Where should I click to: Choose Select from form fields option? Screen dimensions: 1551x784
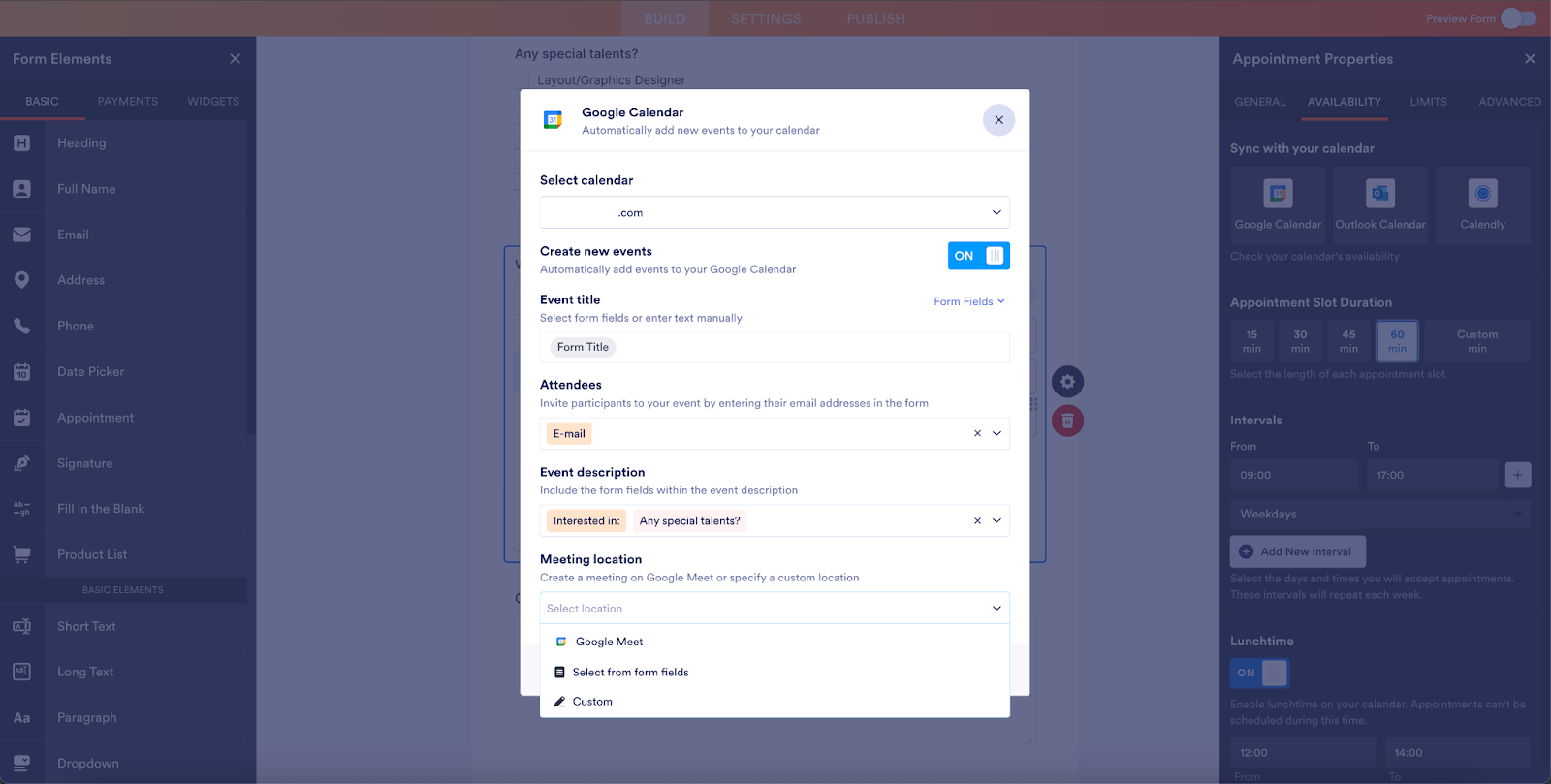(x=775, y=672)
